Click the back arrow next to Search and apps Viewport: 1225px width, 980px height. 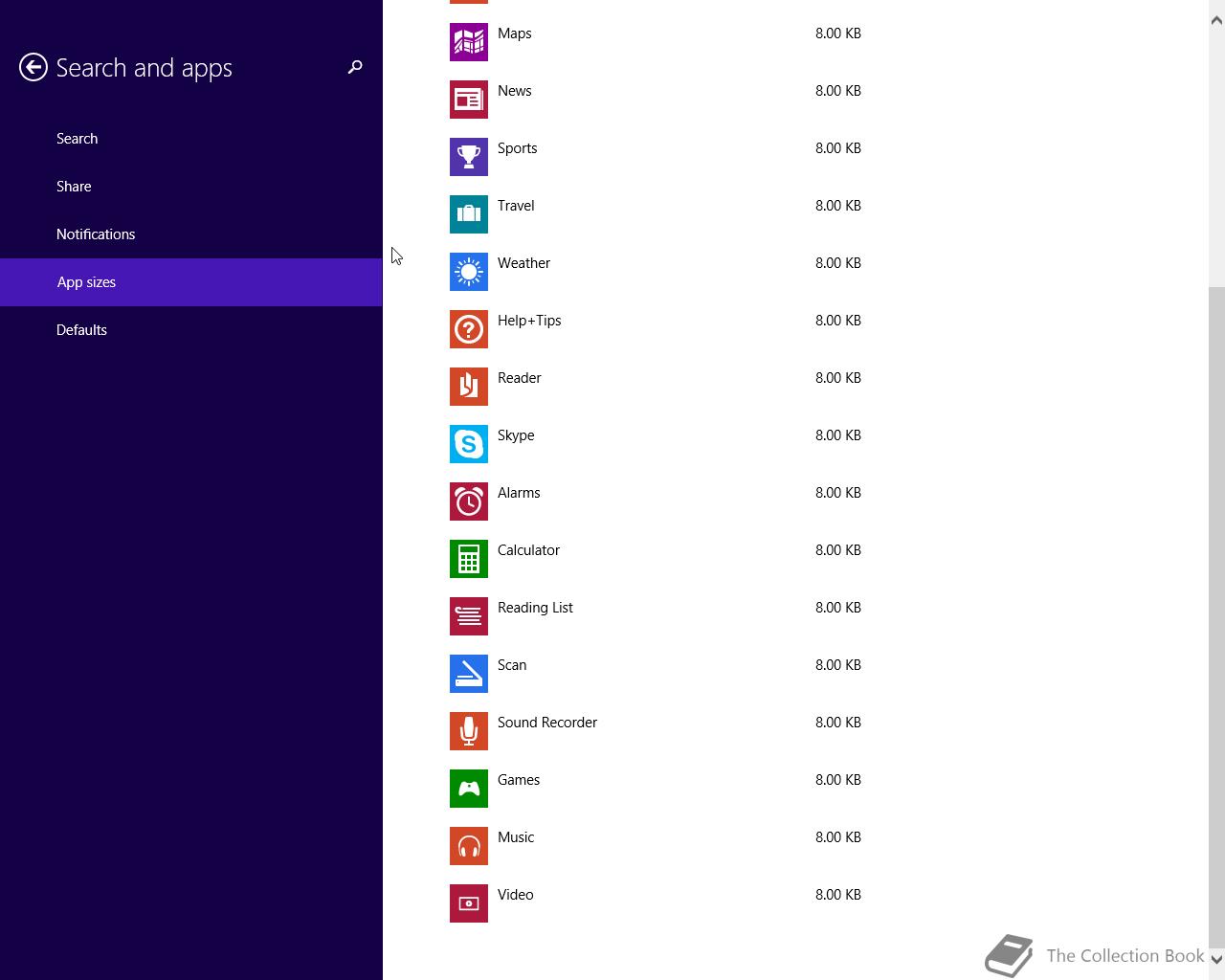pos(33,67)
